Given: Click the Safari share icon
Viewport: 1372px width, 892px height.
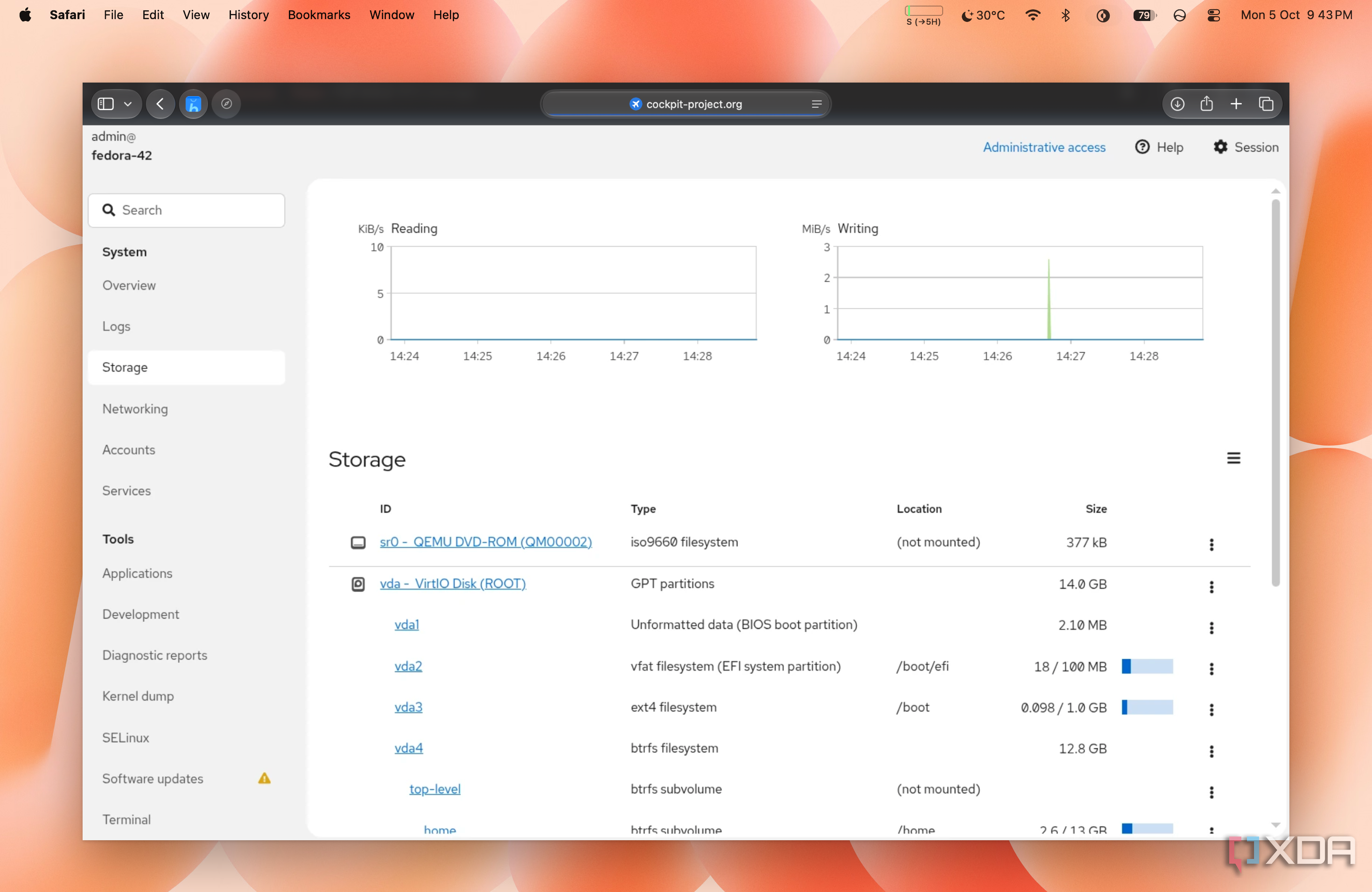Looking at the screenshot, I should pos(1206,104).
